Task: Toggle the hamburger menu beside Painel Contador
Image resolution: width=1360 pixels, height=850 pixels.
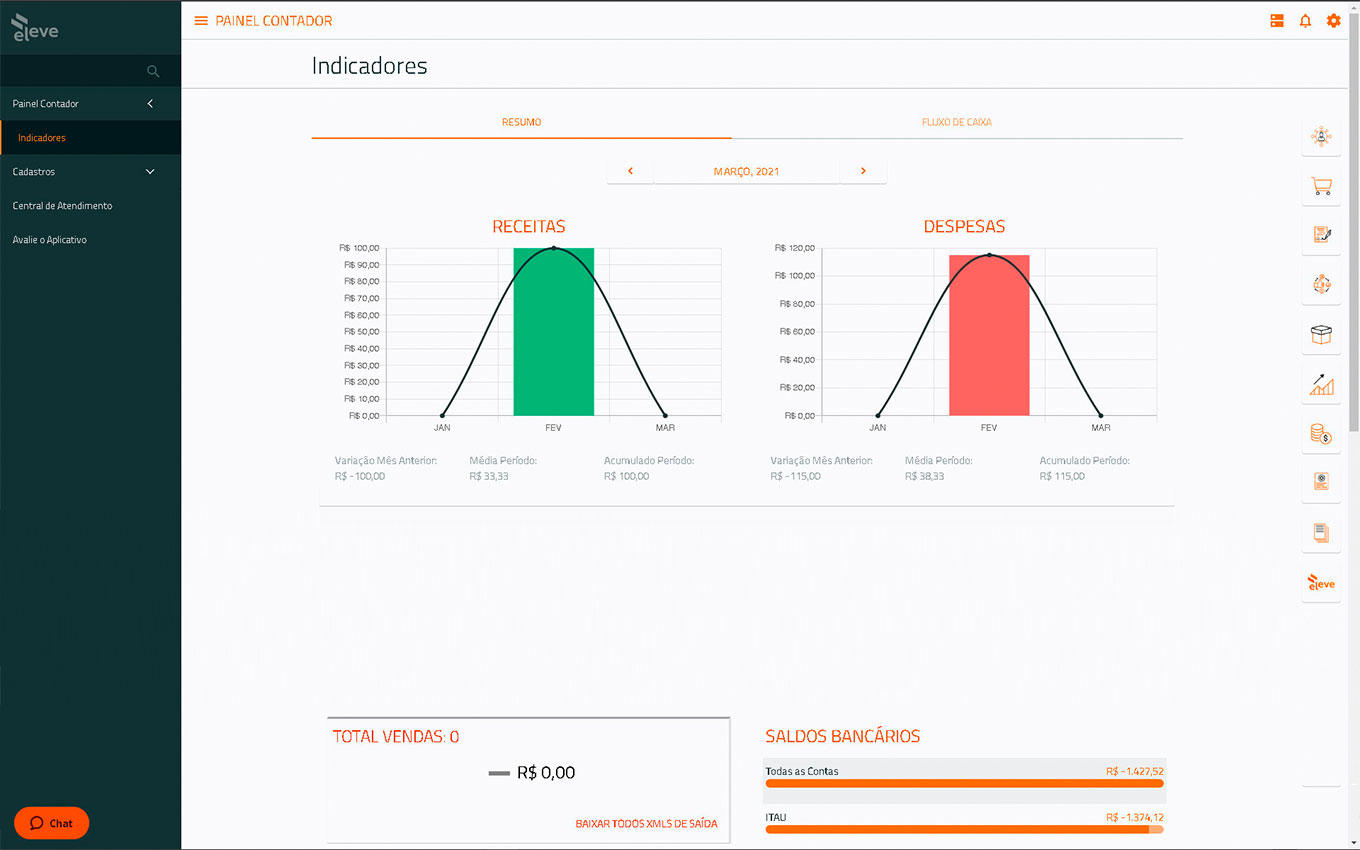Action: point(201,21)
